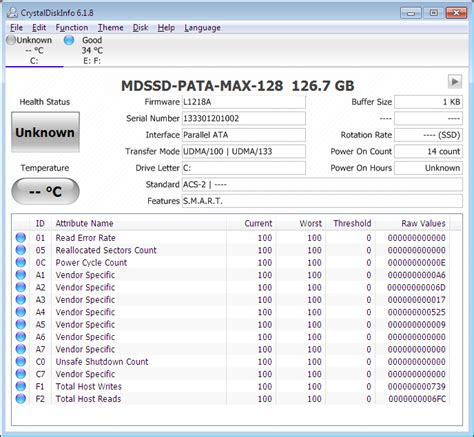Click status icon for attribute A3
Screen dimensions: 474x437
coord(21,299)
